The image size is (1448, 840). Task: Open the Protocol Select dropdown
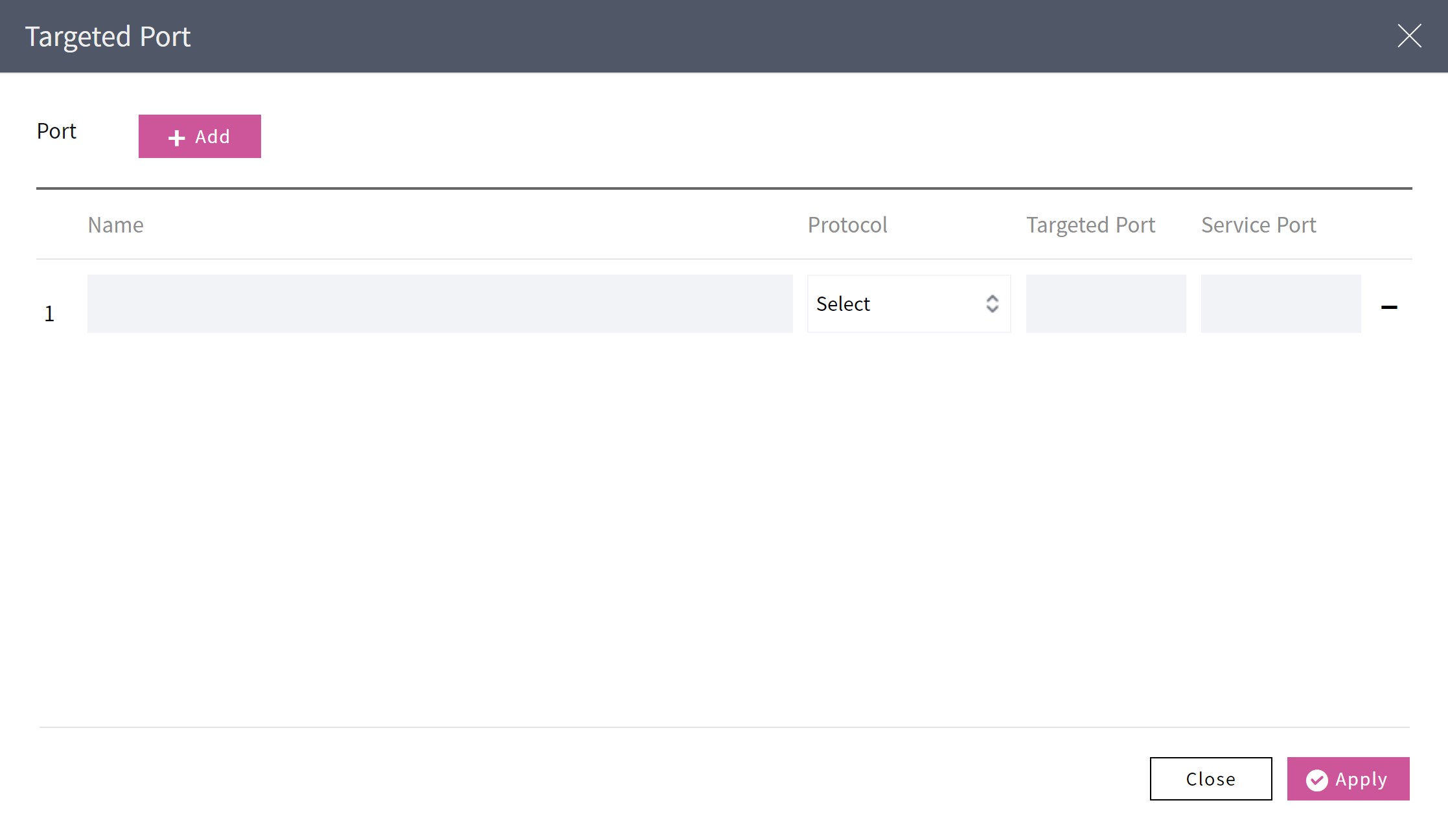coord(908,304)
